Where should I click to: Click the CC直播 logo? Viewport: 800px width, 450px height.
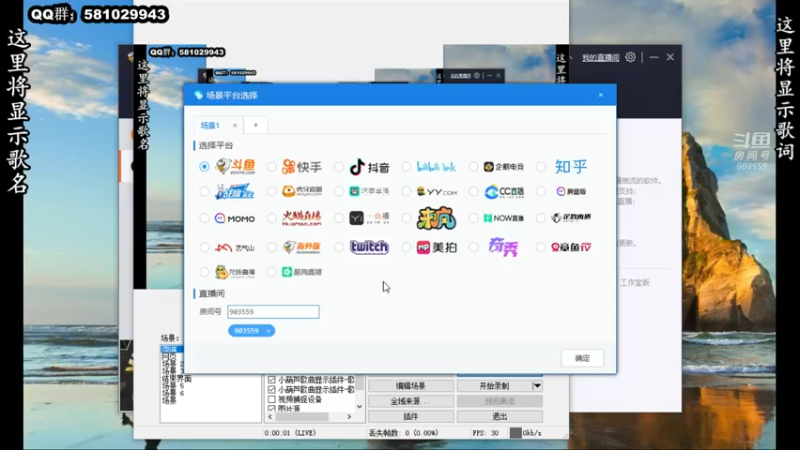coord(504,192)
